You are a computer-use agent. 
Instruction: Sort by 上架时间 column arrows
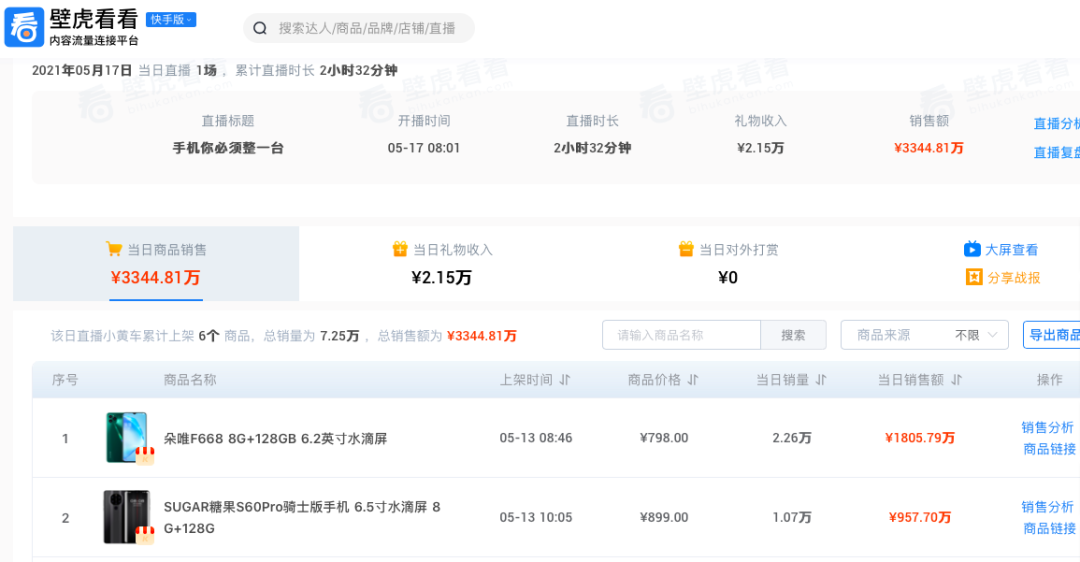pyautogui.click(x=565, y=380)
